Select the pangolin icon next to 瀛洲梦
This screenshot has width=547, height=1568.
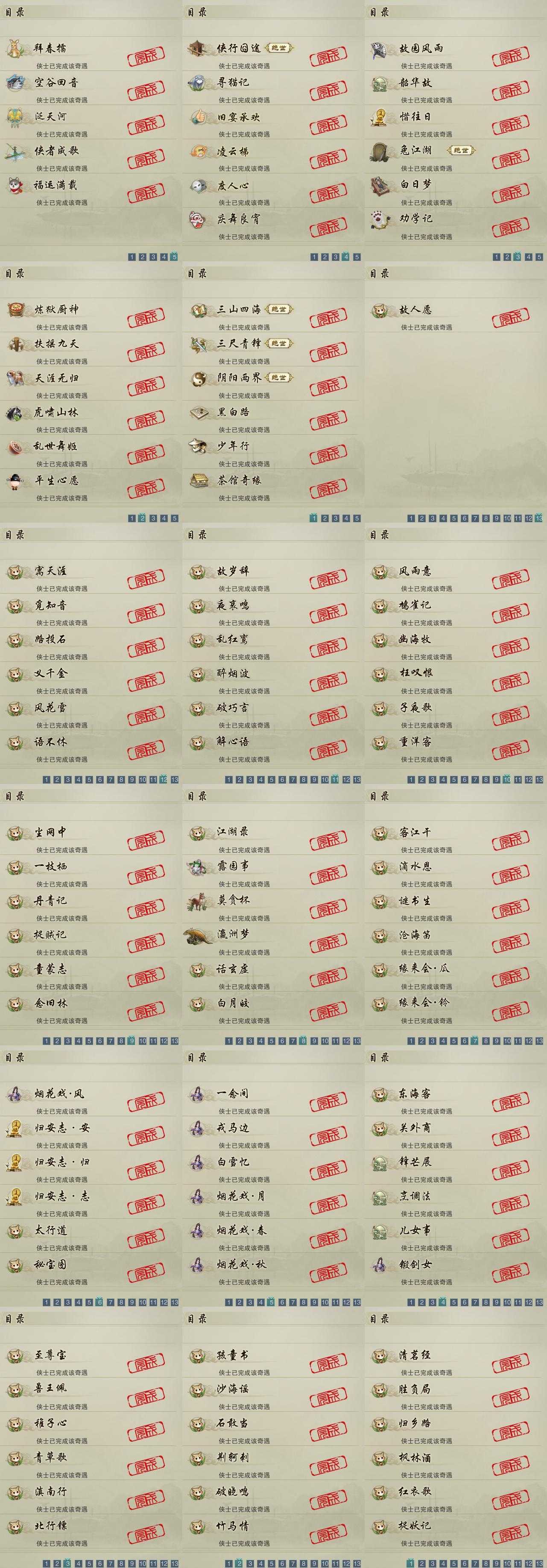(x=199, y=935)
